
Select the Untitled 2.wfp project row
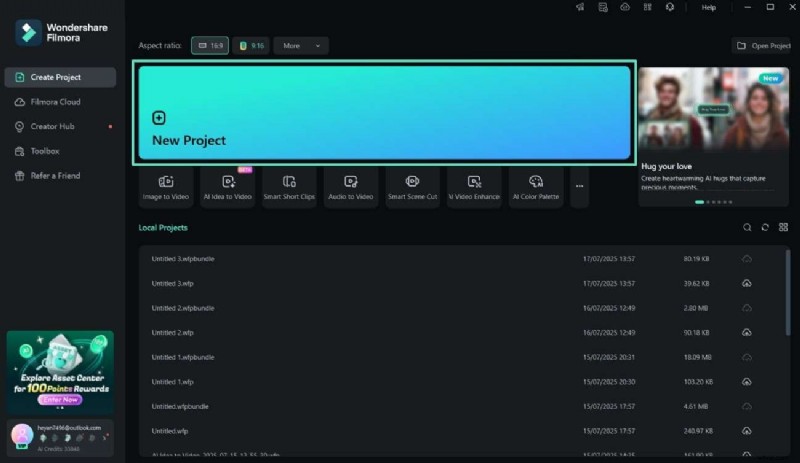coord(462,332)
